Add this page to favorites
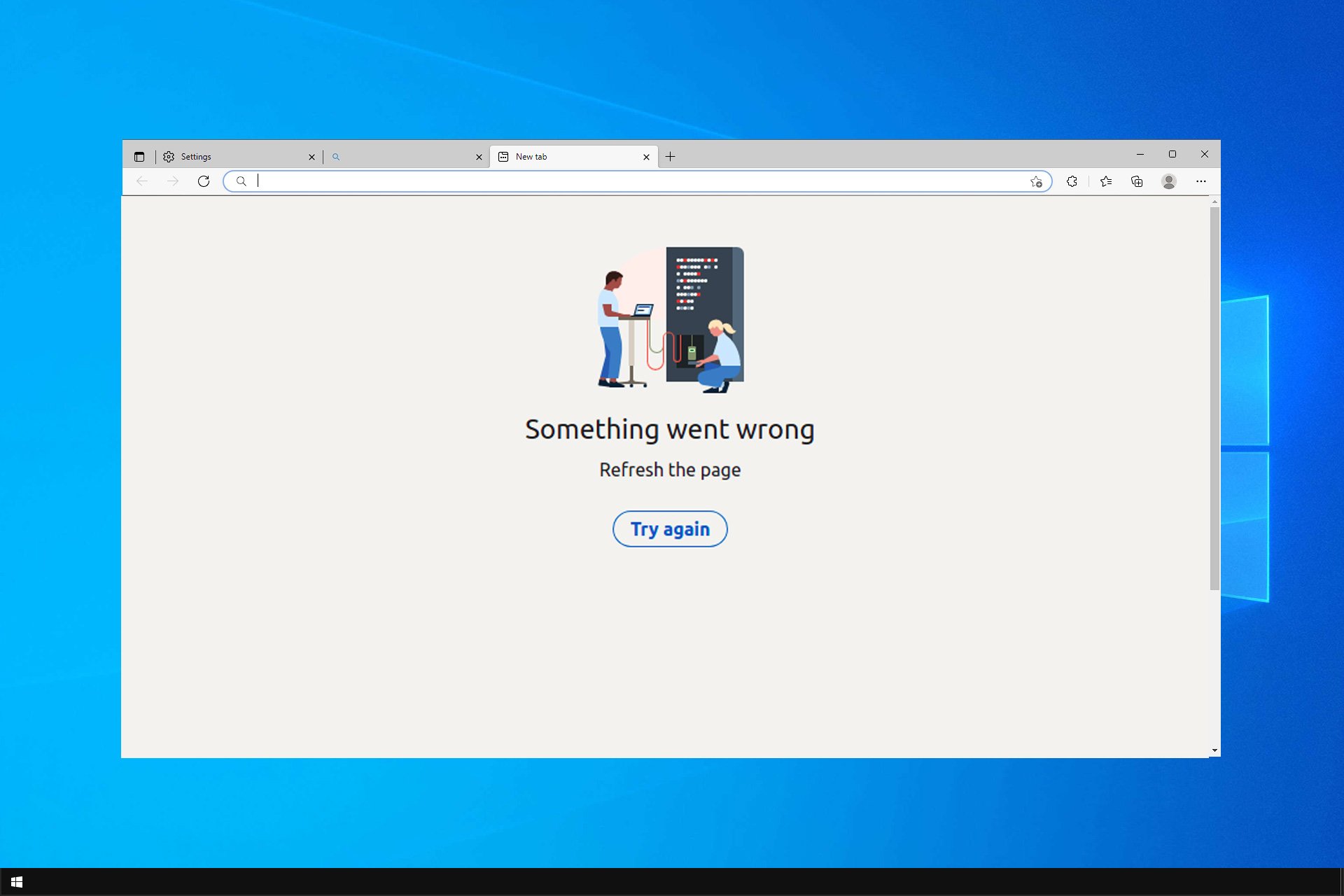Screen dimensions: 1344x896 point(1036,182)
